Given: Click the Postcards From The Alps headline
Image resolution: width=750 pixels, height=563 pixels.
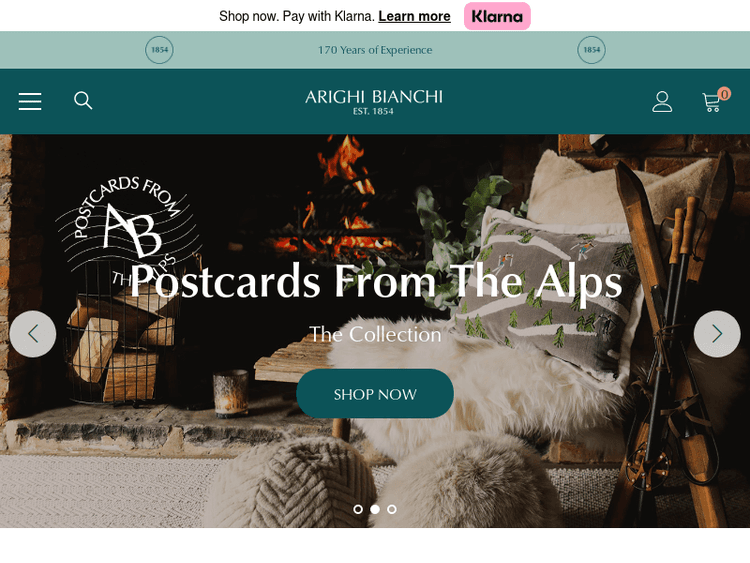Looking at the screenshot, I should tap(376, 282).
